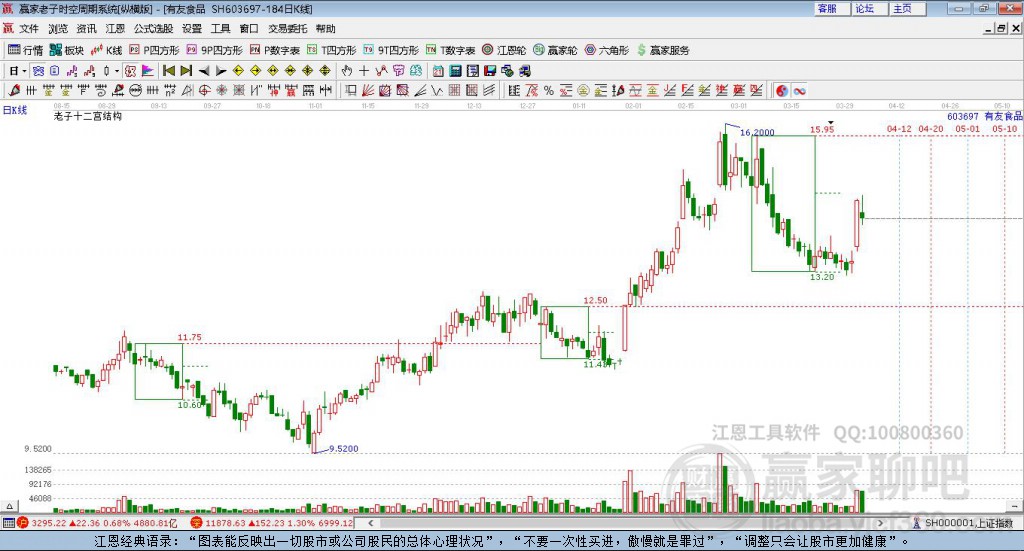Select the crosshair target circle tool

click(204, 91)
